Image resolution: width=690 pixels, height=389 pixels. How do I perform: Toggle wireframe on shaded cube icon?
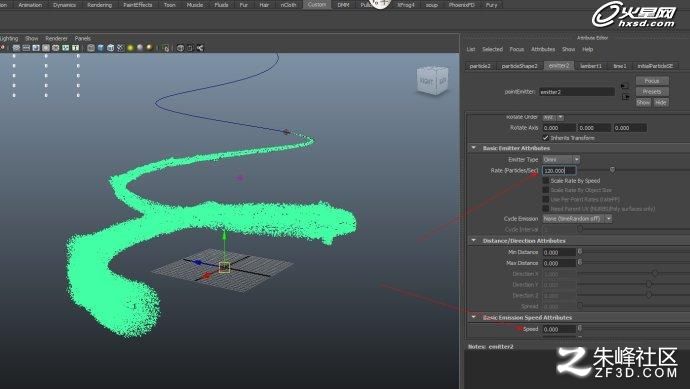point(110,48)
